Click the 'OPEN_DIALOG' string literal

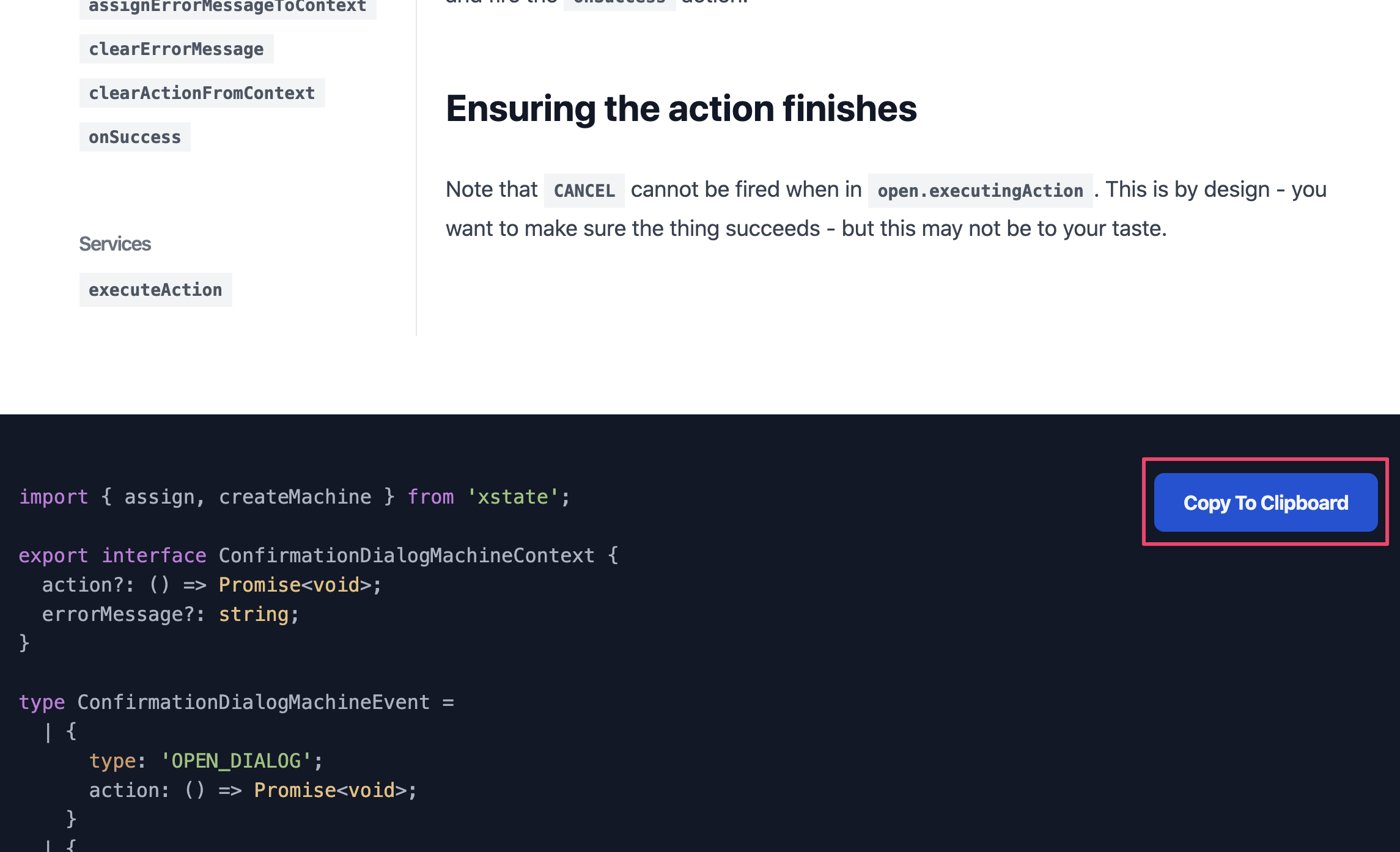click(236, 761)
